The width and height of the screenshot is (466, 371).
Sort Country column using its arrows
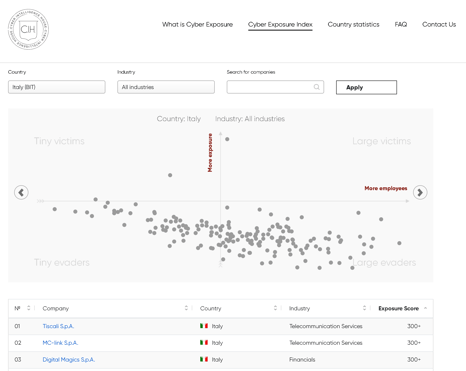275,308
